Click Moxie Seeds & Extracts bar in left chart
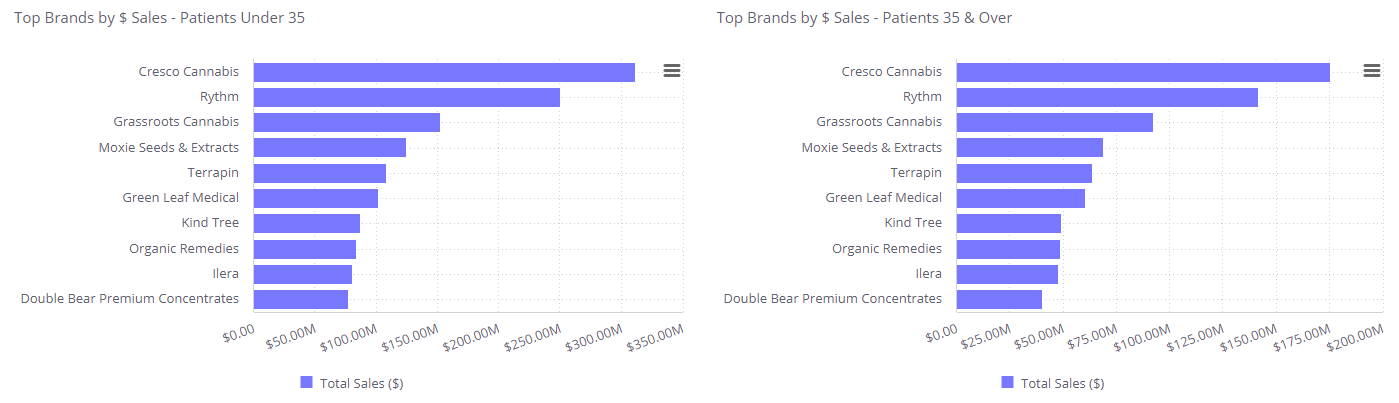This screenshot has width=1399, height=403. point(329,147)
